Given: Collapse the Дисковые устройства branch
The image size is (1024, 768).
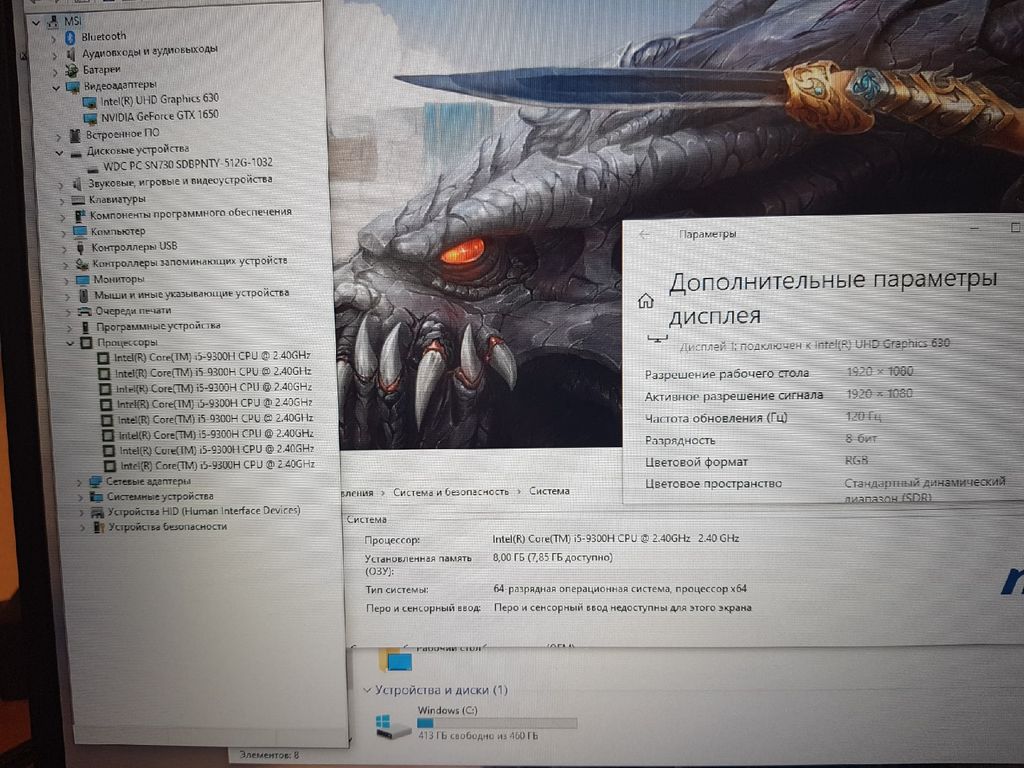Looking at the screenshot, I should pyautogui.click(x=59, y=153).
